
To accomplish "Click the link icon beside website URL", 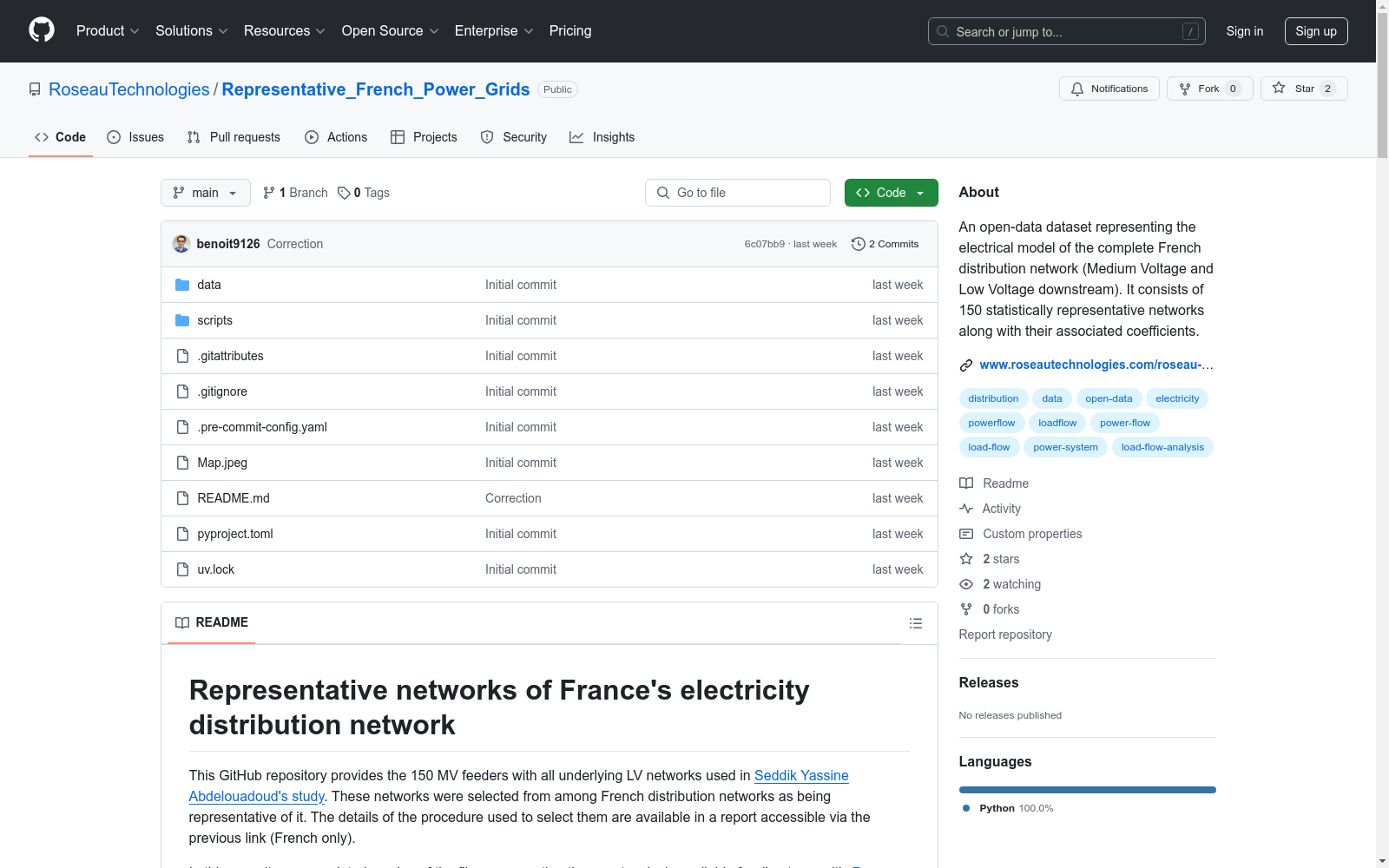I will [x=966, y=365].
